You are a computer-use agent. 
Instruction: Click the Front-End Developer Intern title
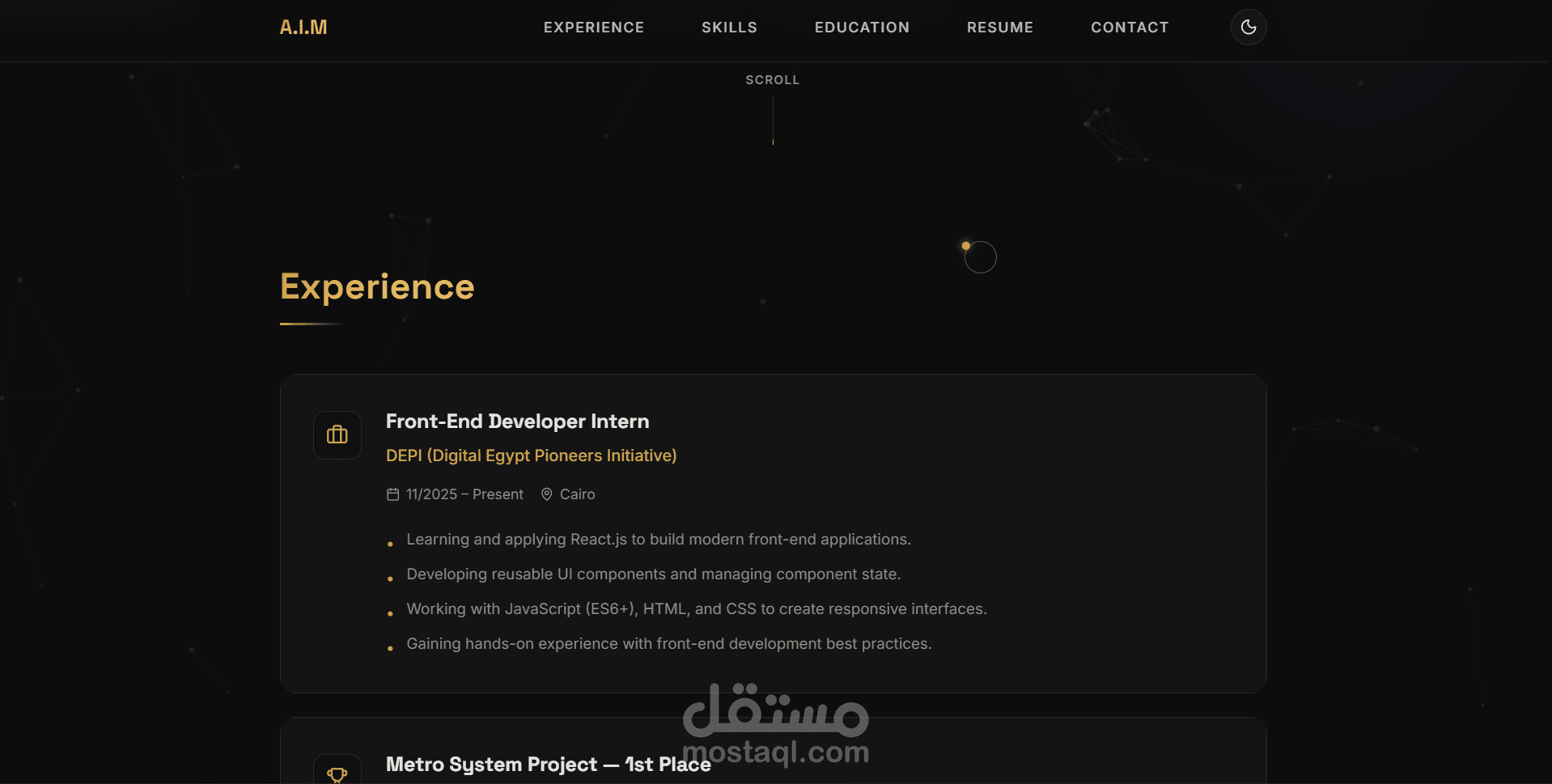[x=518, y=422]
